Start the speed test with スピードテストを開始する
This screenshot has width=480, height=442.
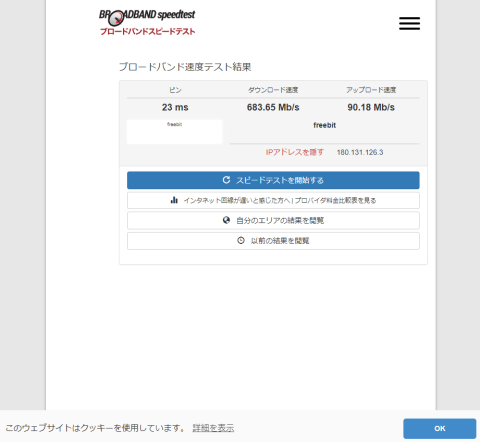coord(273,180)
